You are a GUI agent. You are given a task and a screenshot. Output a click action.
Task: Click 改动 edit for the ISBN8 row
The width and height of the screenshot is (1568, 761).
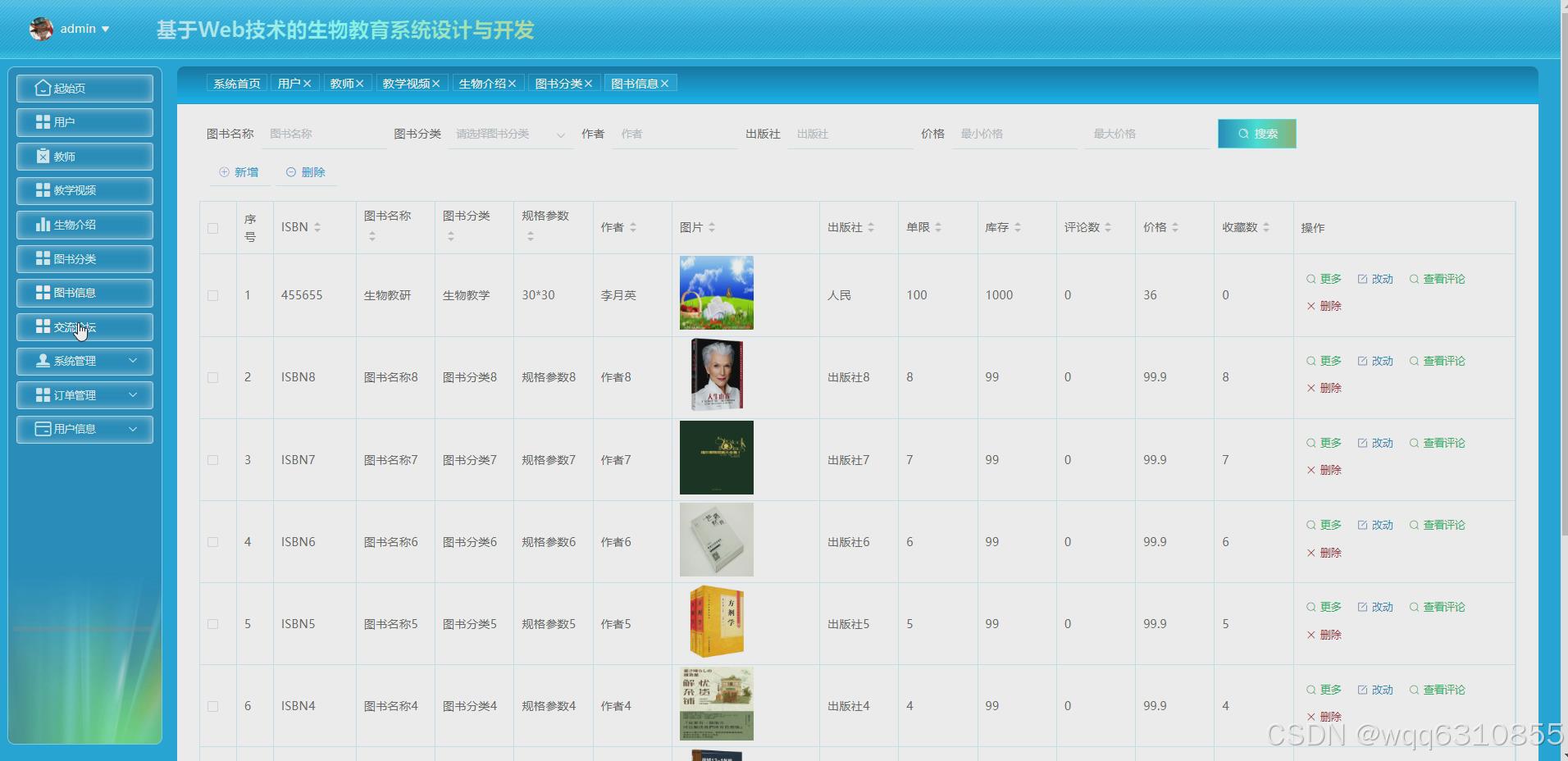tap(1375, 361)
